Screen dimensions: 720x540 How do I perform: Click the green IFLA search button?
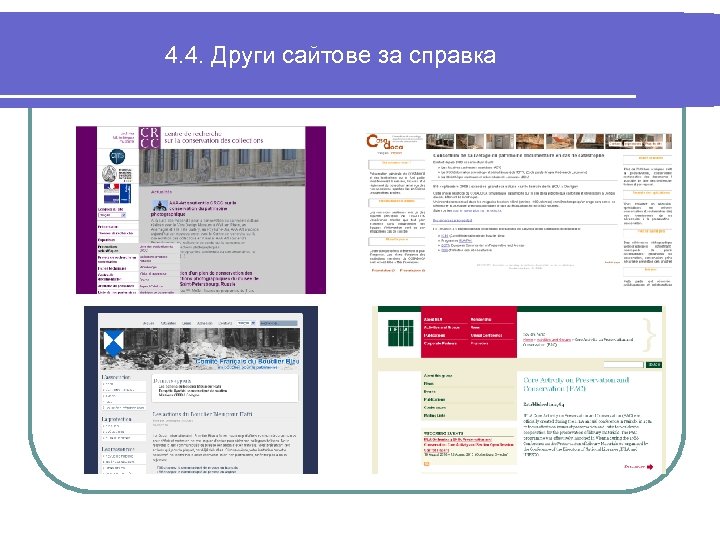(653, 365)
